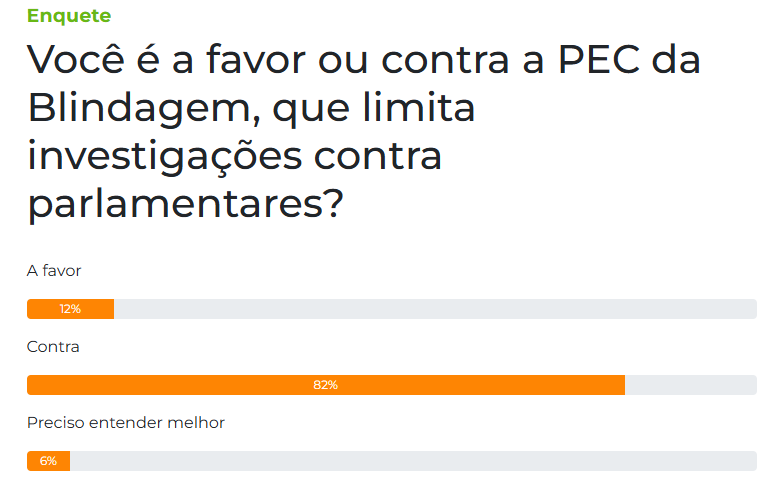Click gray unfilled part of 'Contra' bar
Screen dimensions: 776x501
coord(691,385)
